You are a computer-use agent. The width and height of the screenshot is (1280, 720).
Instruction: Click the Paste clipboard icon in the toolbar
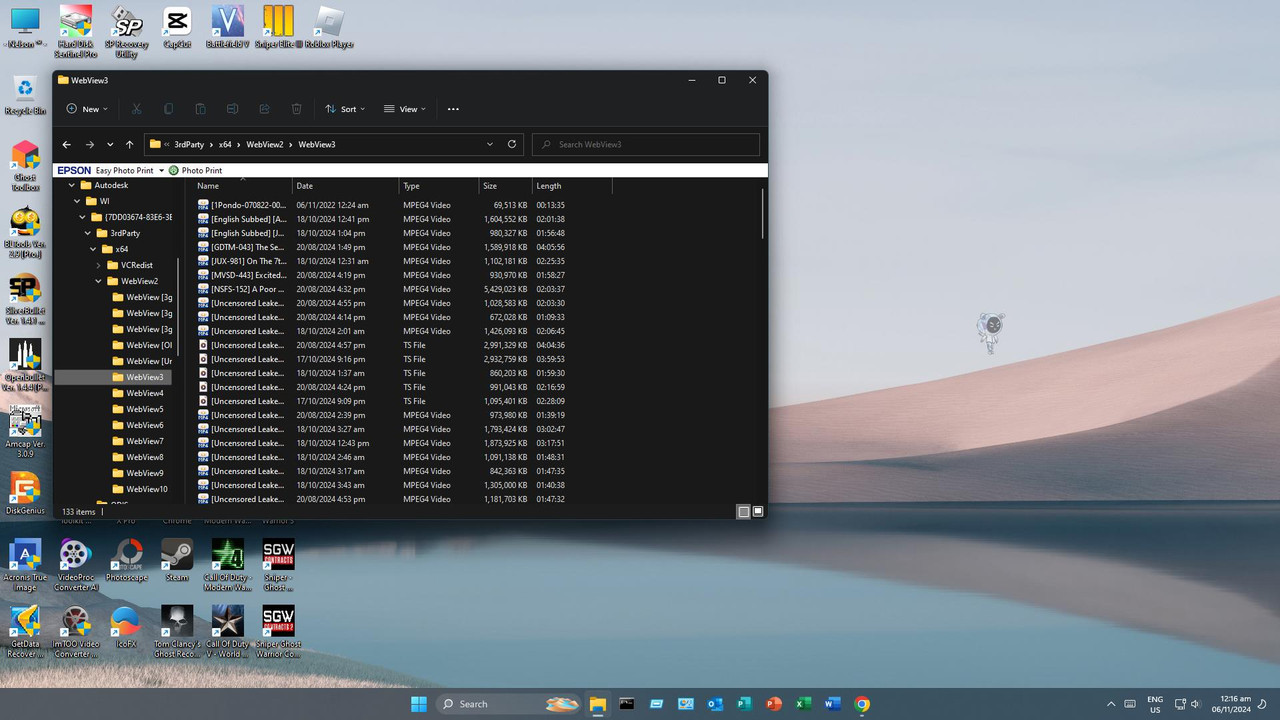(201, 109)
